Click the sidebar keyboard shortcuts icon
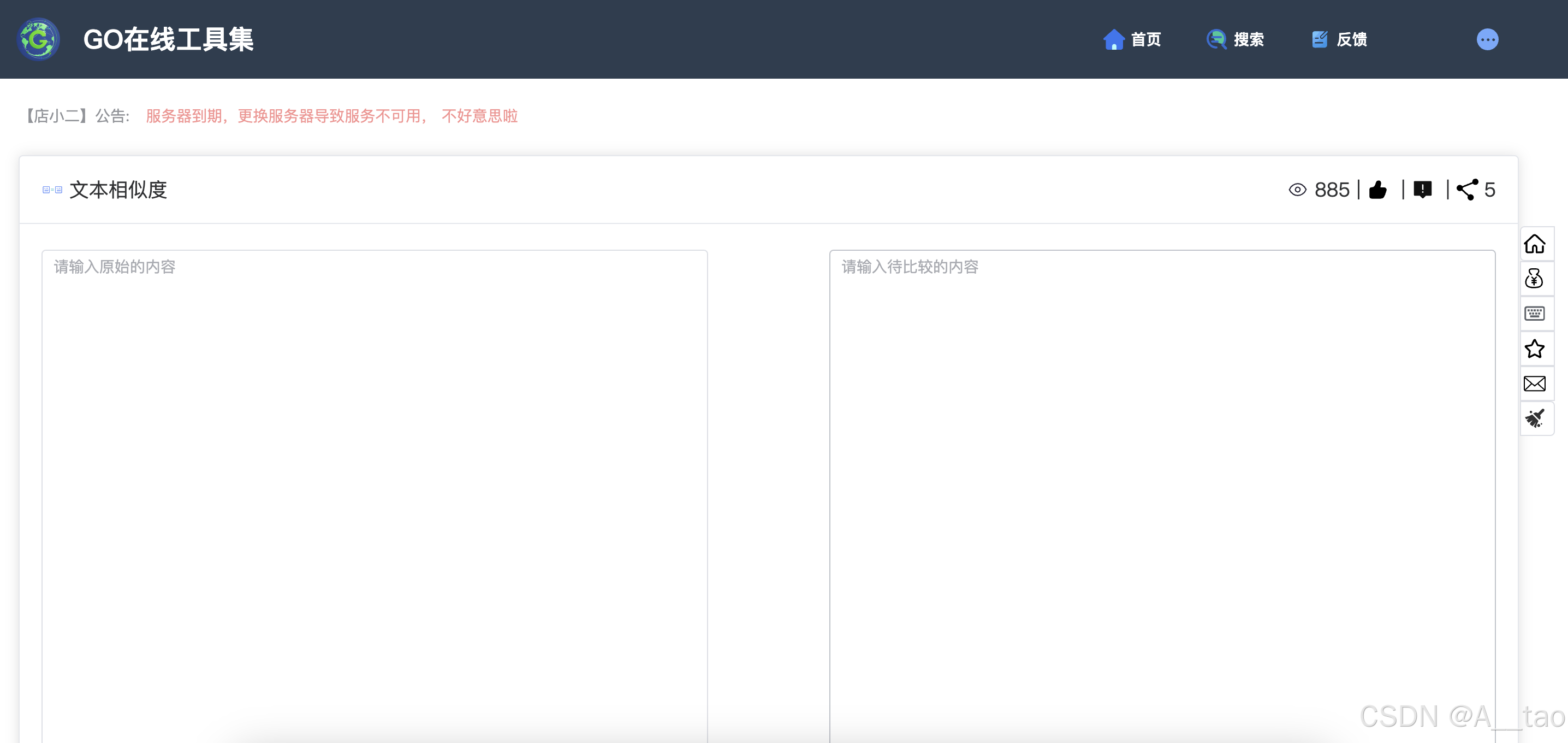Image resolution: width=1568 pixels, height=743 pixels. click(1535, 314)
